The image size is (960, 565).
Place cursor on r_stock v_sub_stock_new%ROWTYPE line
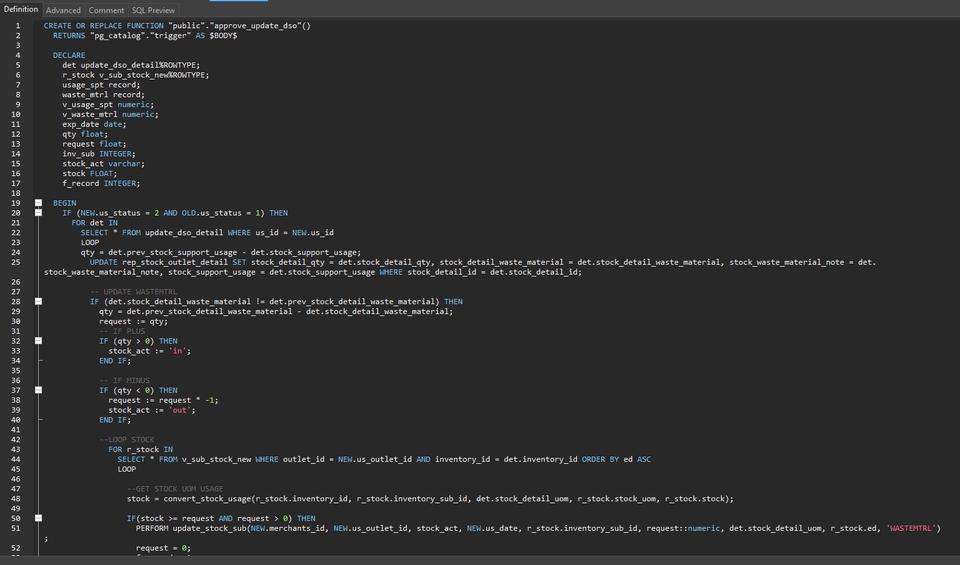click(135, 75)
